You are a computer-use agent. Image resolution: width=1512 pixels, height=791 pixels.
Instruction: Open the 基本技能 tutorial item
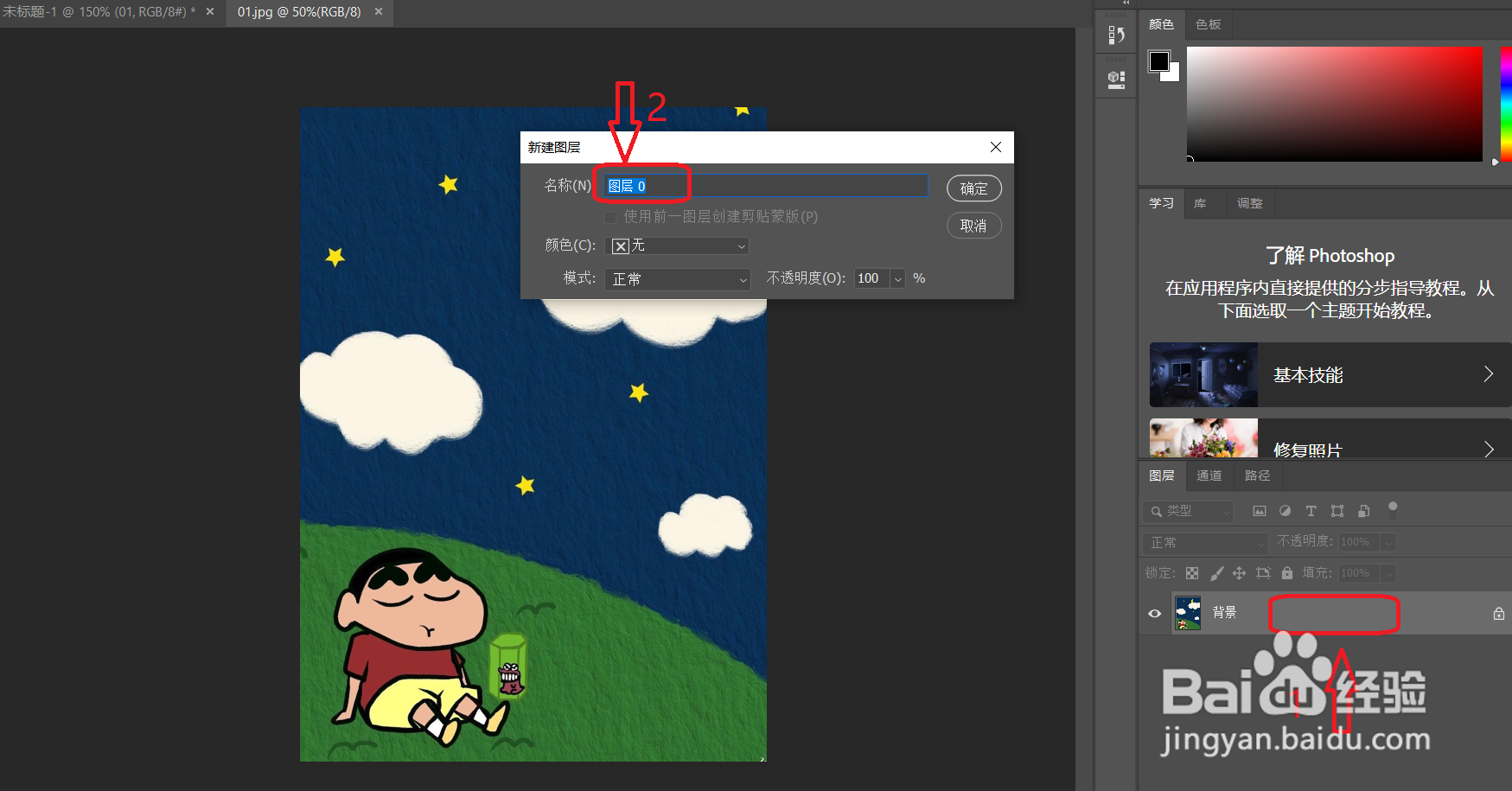coord(1330,375)
